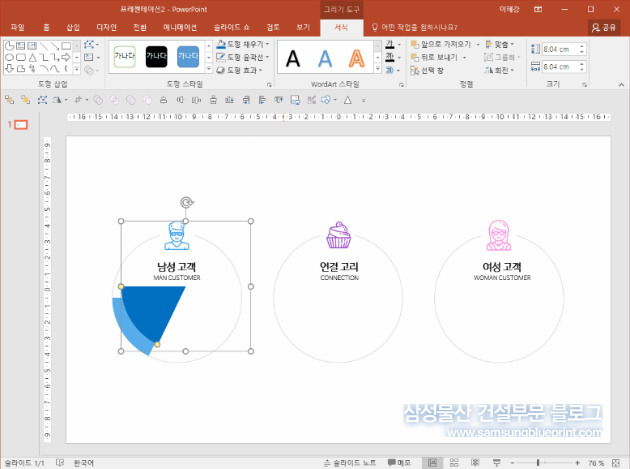Choose the right arrow shape in shapes gallery

(66, 57)
